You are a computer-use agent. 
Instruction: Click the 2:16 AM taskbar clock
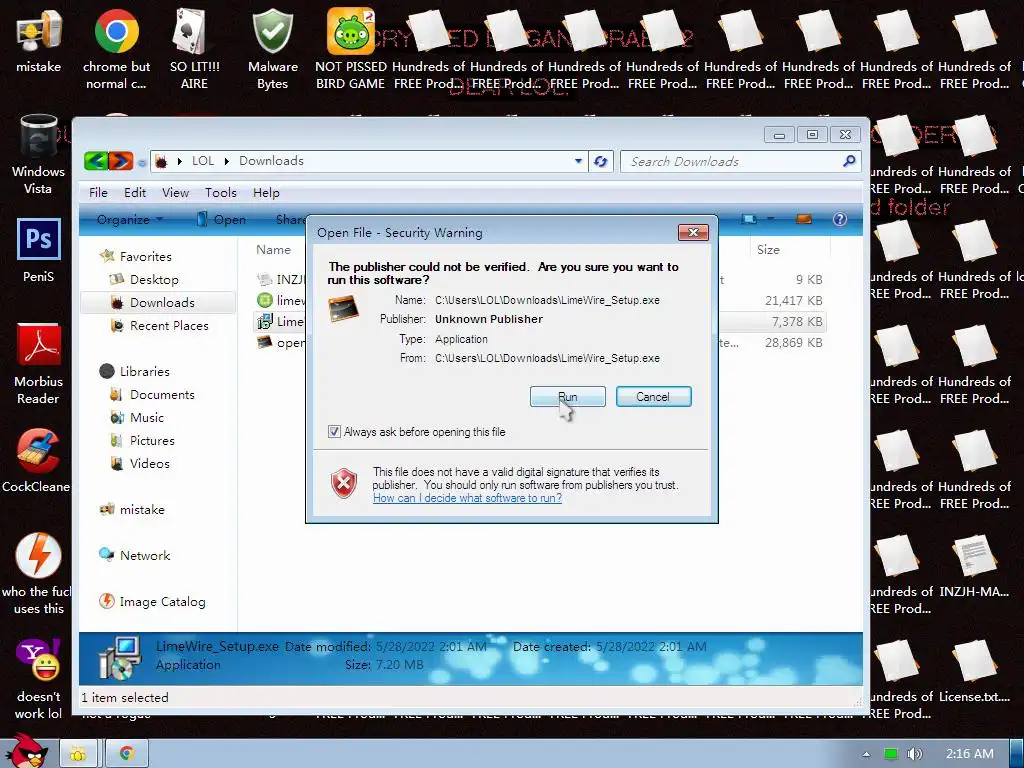tap(969, 754)
